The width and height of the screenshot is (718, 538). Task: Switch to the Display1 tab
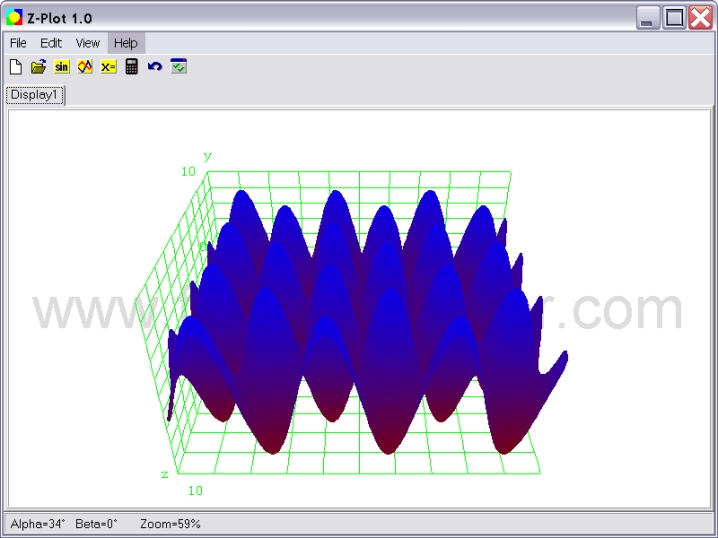click(35, 95)
